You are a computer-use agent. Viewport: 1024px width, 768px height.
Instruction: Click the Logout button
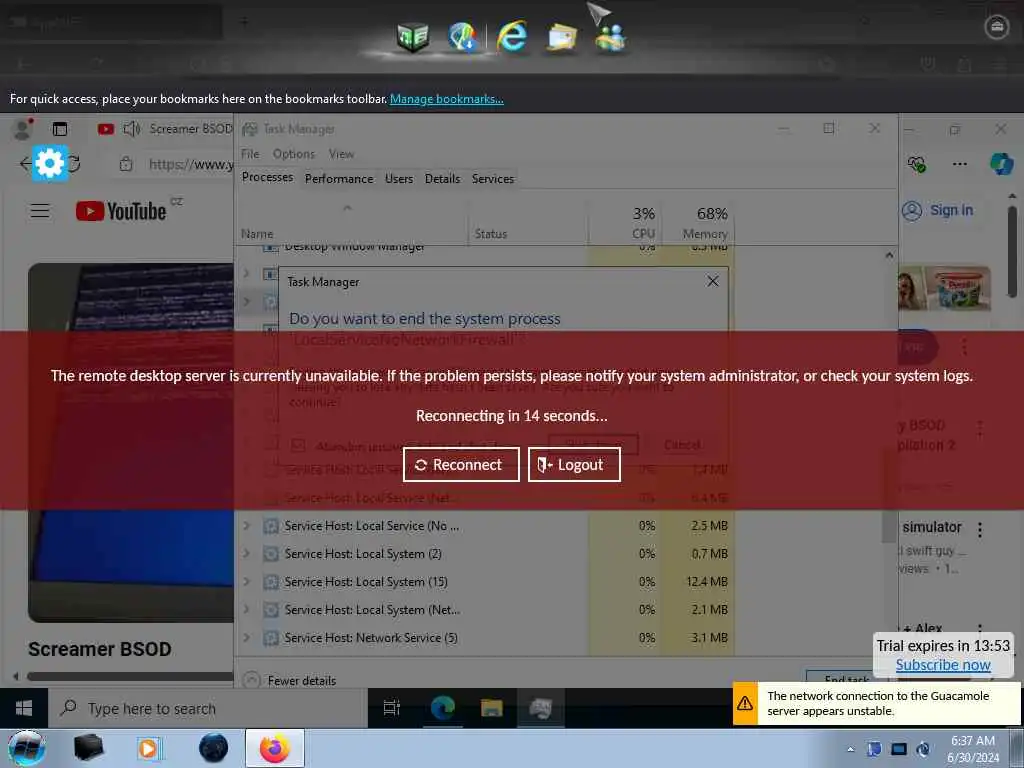point(574,464)
